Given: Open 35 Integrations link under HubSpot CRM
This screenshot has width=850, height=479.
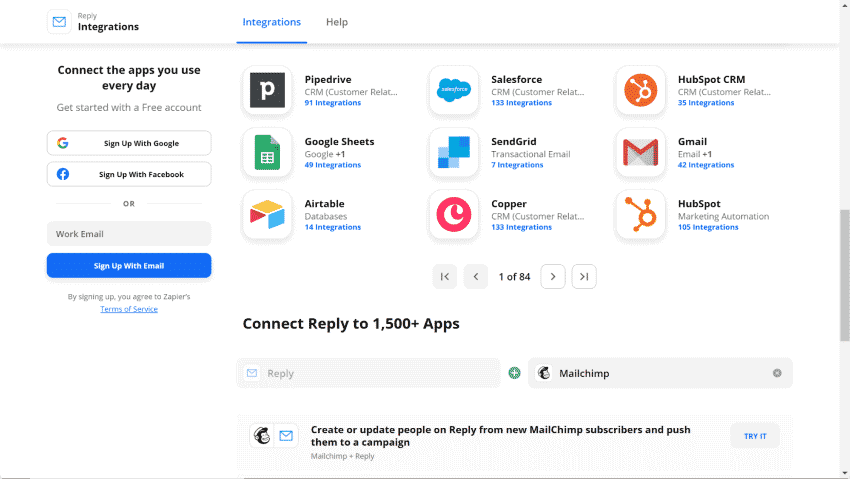Looking at the screenshot, I should coord(706,103).
